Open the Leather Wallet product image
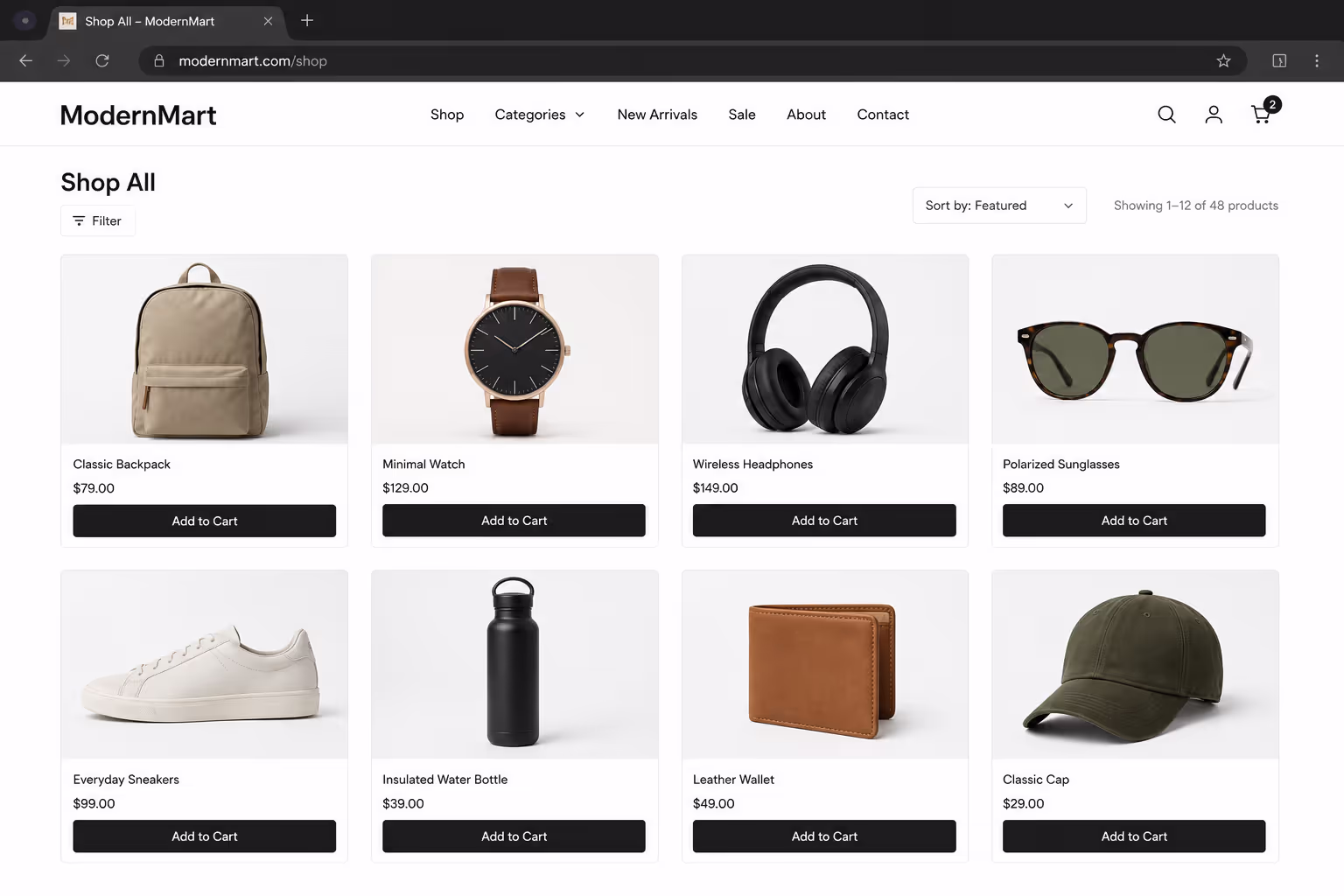This screenshot has width=1344, height=896. [825, 665]
